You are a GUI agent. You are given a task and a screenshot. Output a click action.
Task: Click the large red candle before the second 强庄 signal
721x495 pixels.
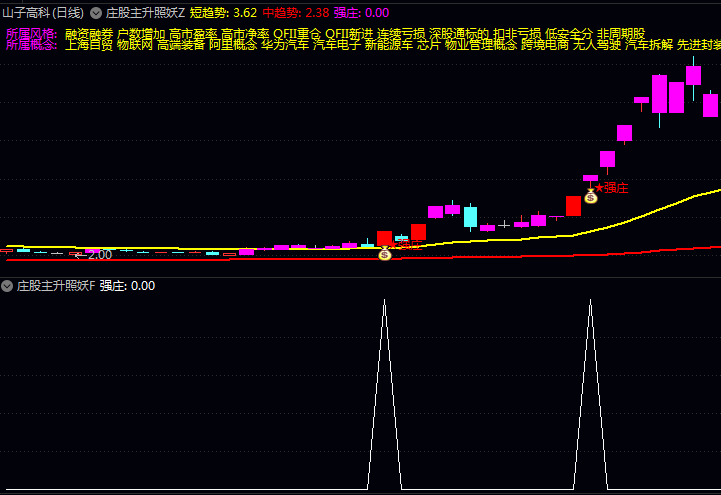pos(573,206)
